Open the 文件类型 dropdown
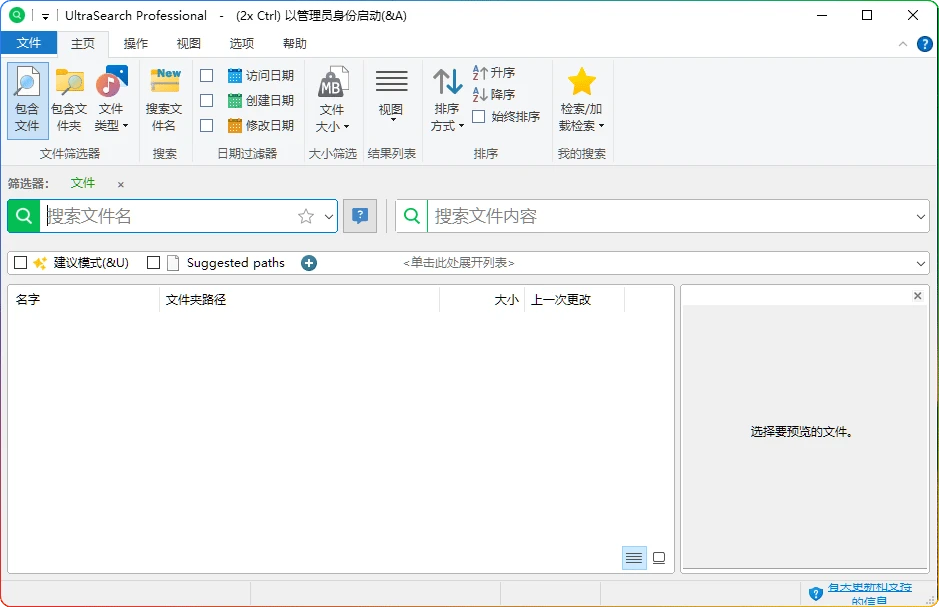The image size is (939, 607). coord(110,118)
